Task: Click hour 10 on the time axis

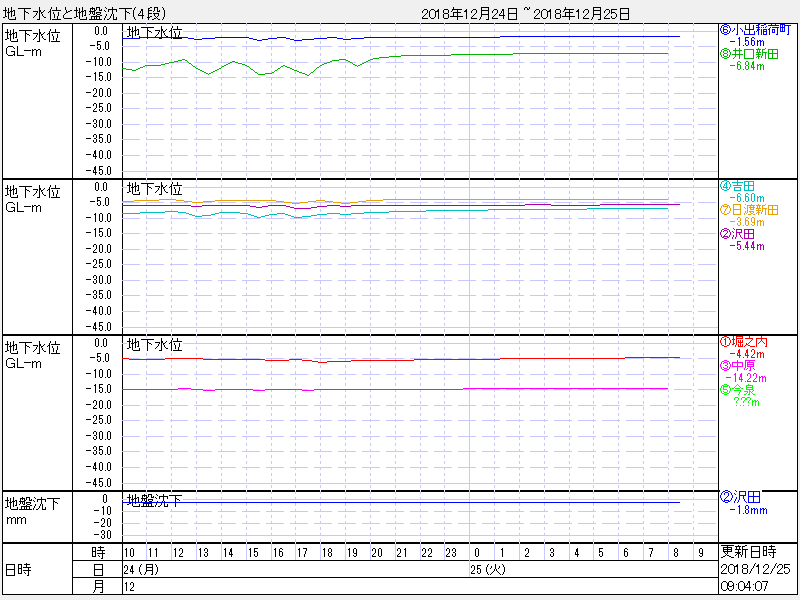Action: point(129,552)
